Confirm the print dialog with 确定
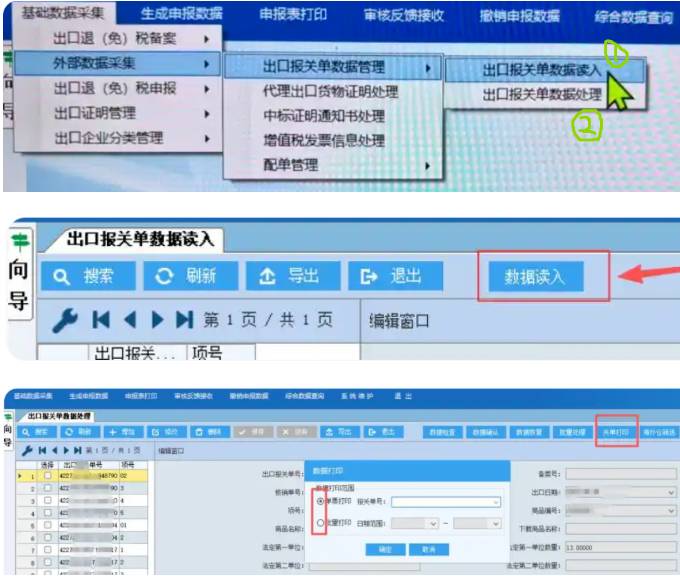The height and width of the screenshot is (576, 680). tap(385, 550)
